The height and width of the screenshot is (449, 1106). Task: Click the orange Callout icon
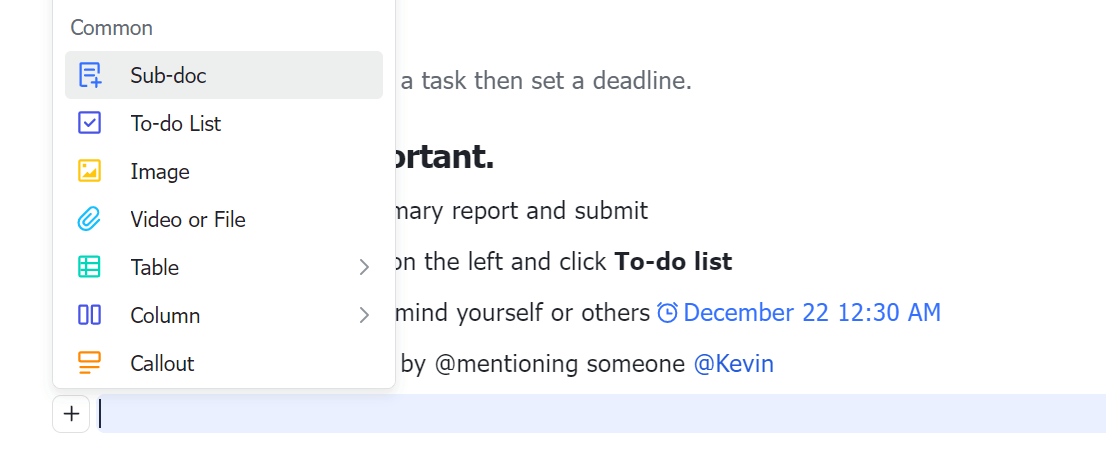click(90, 363)
